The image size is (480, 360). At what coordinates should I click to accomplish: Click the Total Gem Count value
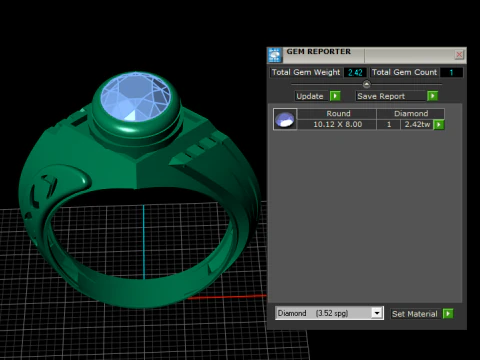(x=451, y=73)
